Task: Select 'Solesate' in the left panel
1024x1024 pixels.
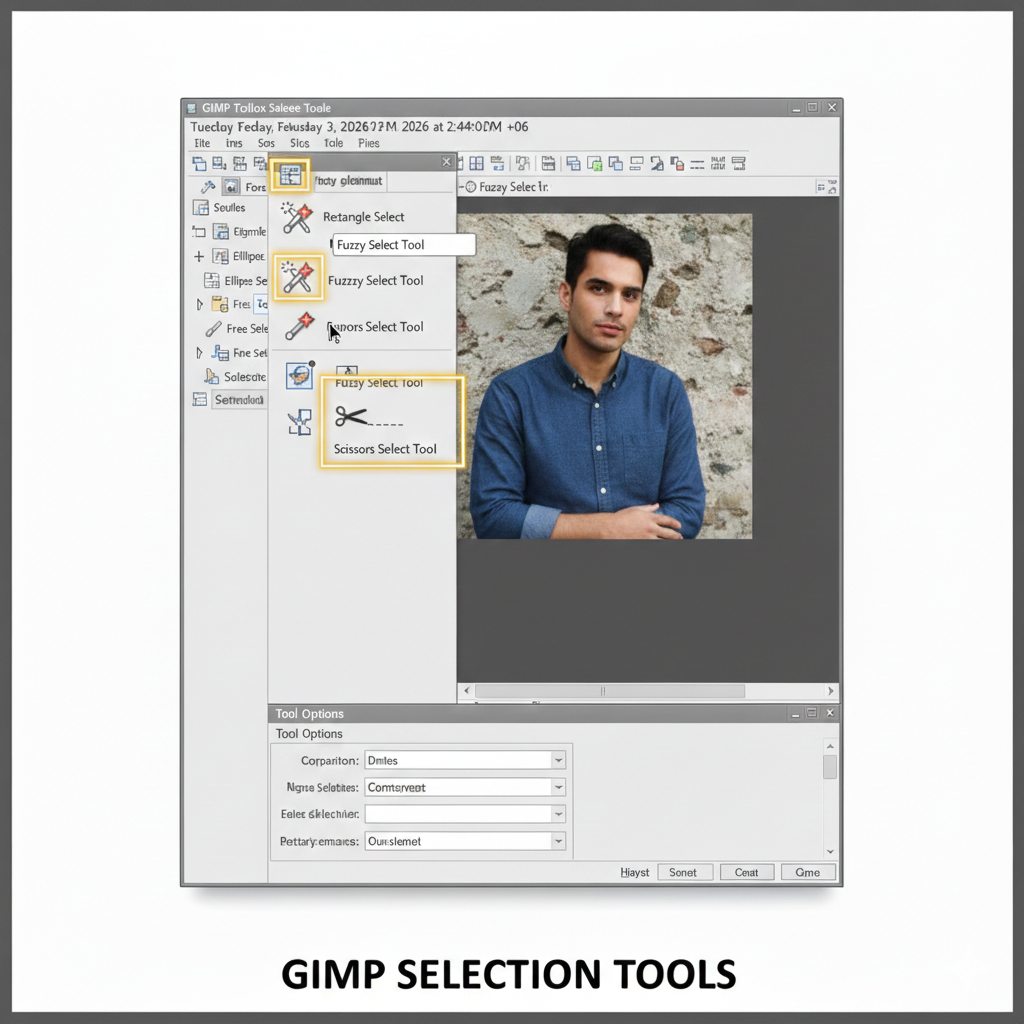Action: [x=245, y=377]
